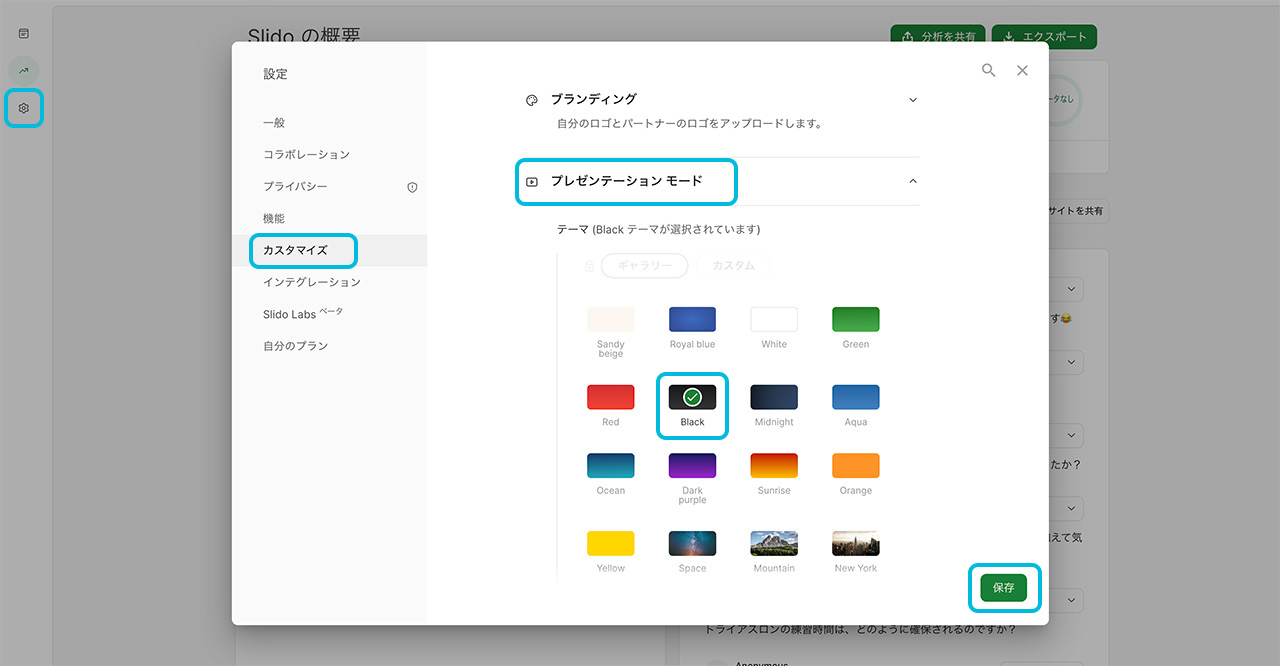Click the 分析を共有 button behind dialog

[939, 37]
